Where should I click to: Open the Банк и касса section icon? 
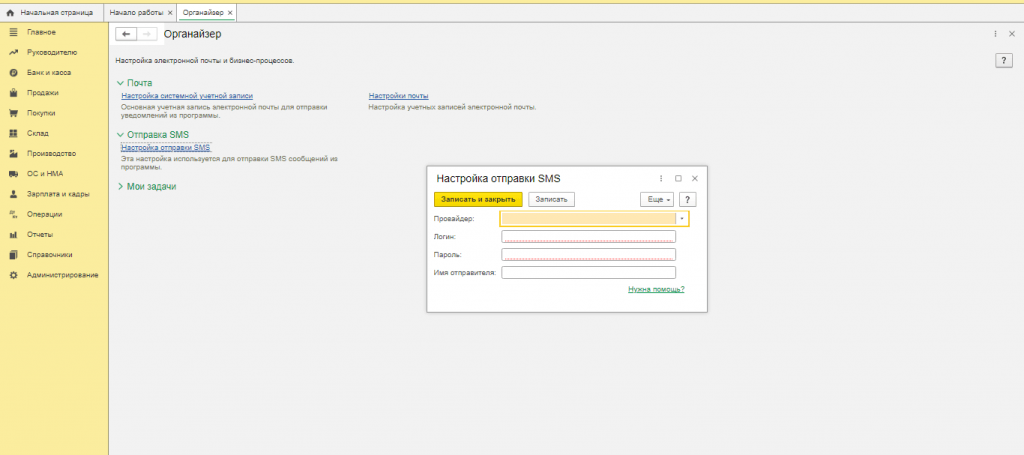point(13,73)
